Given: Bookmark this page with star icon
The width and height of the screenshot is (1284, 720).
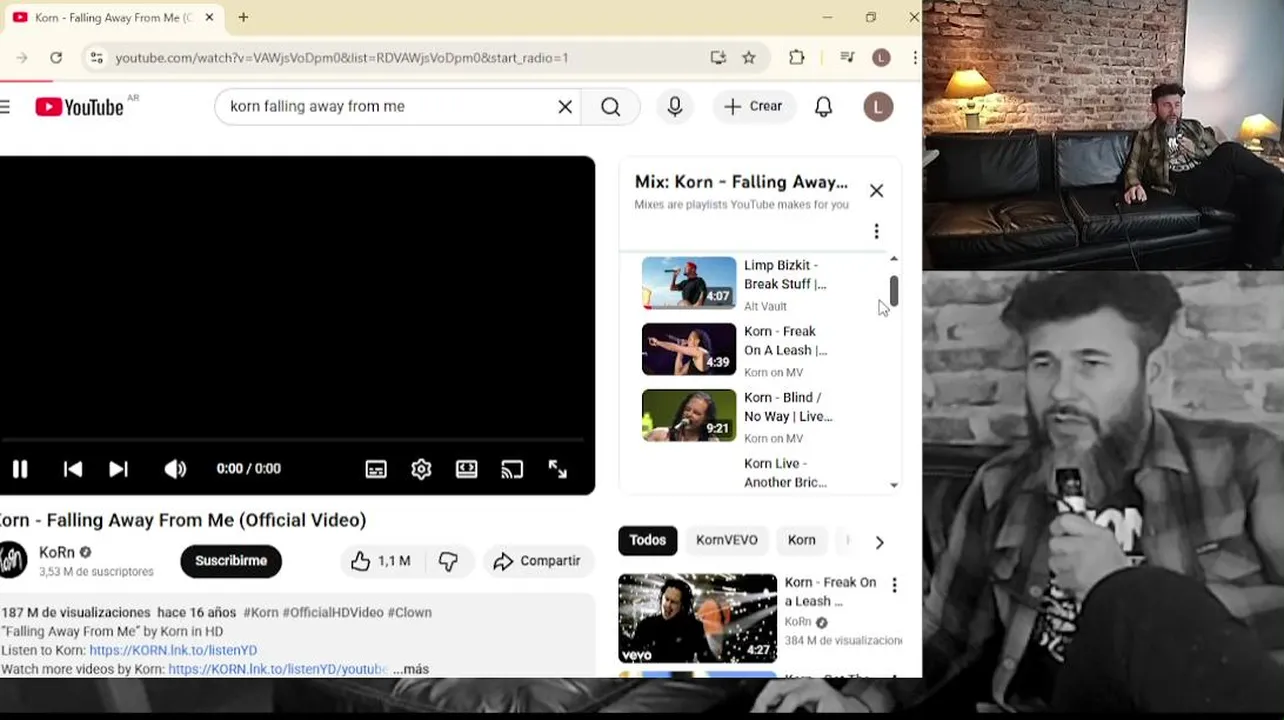Looking at the screenshot, I should (749, 58).
